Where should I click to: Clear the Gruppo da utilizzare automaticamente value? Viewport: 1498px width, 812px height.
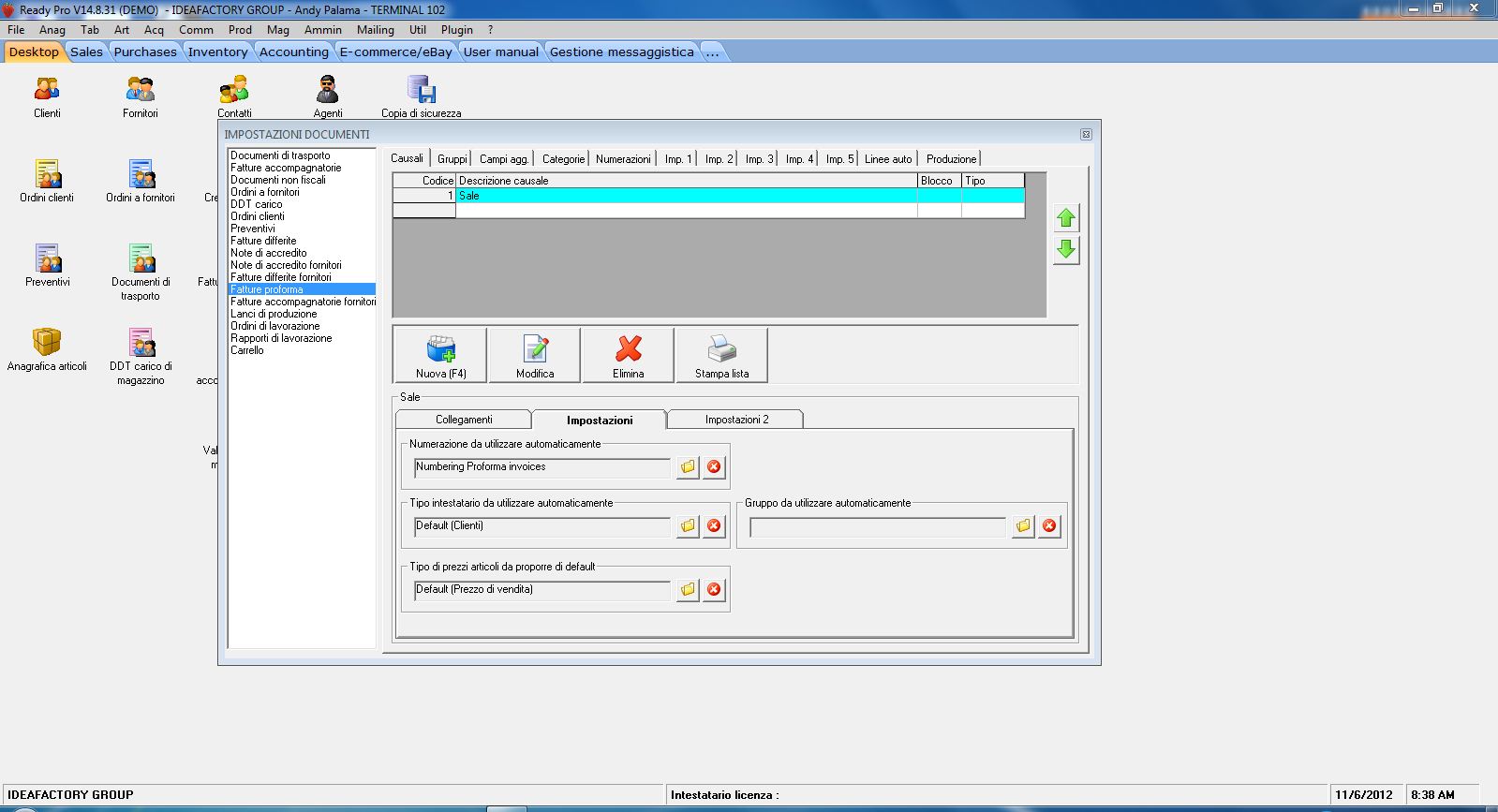click(1049, 525)
